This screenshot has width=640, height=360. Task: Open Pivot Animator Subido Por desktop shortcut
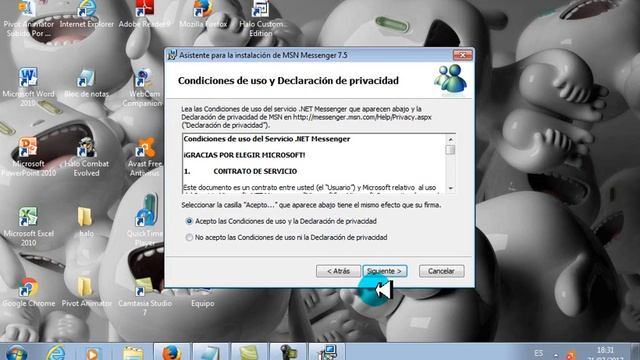pyautogui.click(x=28, y=19)
